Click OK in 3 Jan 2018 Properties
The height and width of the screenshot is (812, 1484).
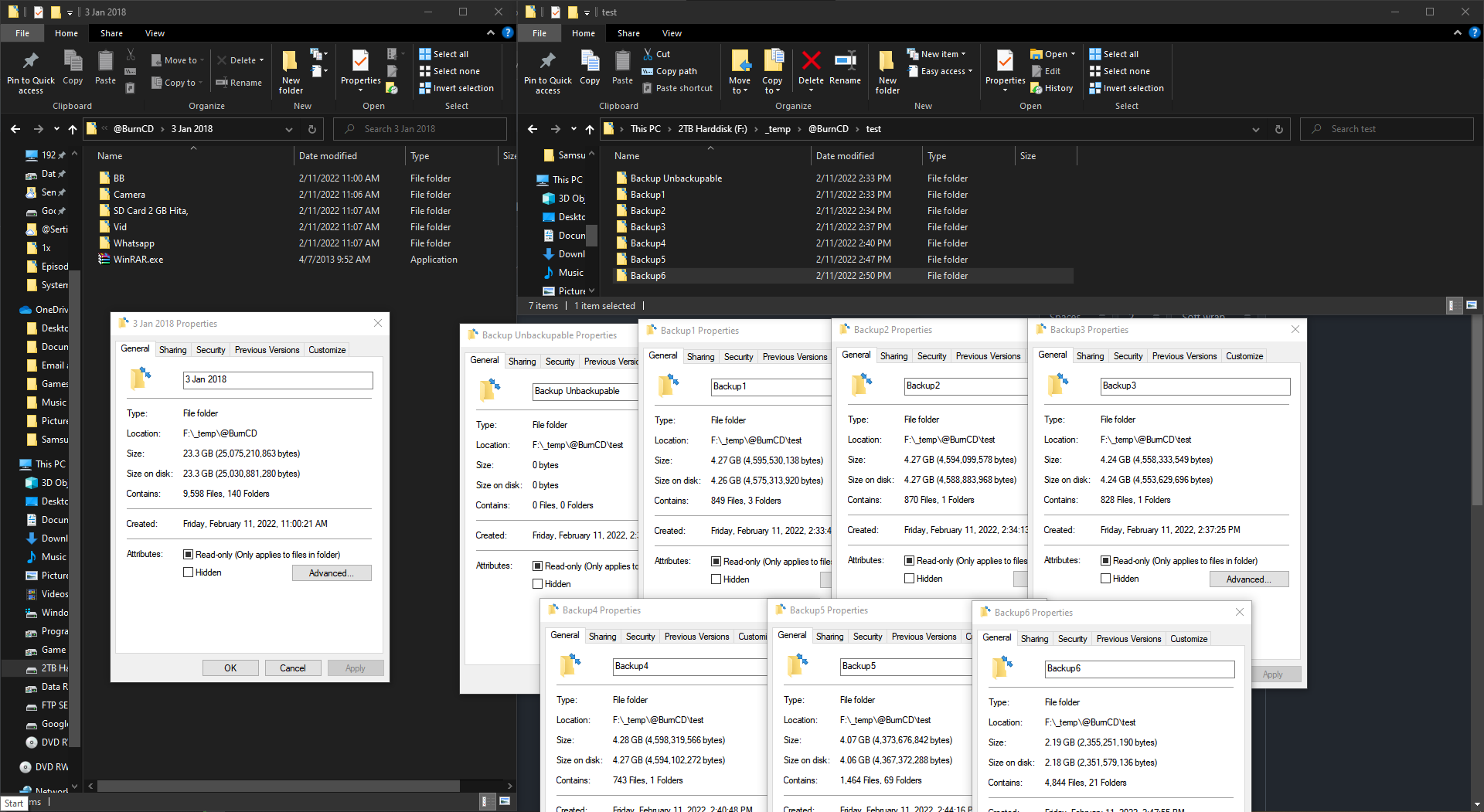230,668
